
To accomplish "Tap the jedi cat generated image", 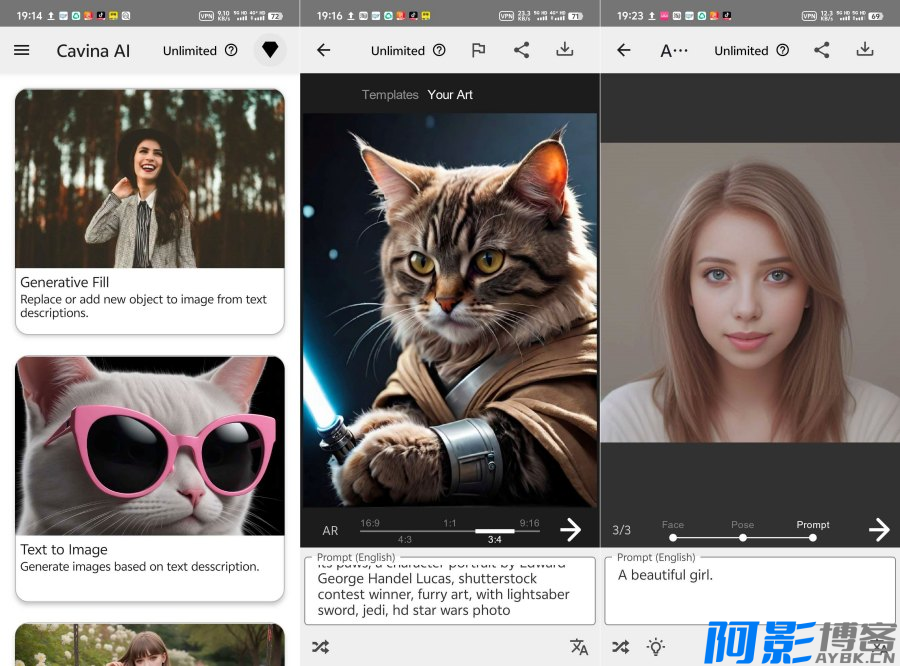I will click(x=450, y=310).
